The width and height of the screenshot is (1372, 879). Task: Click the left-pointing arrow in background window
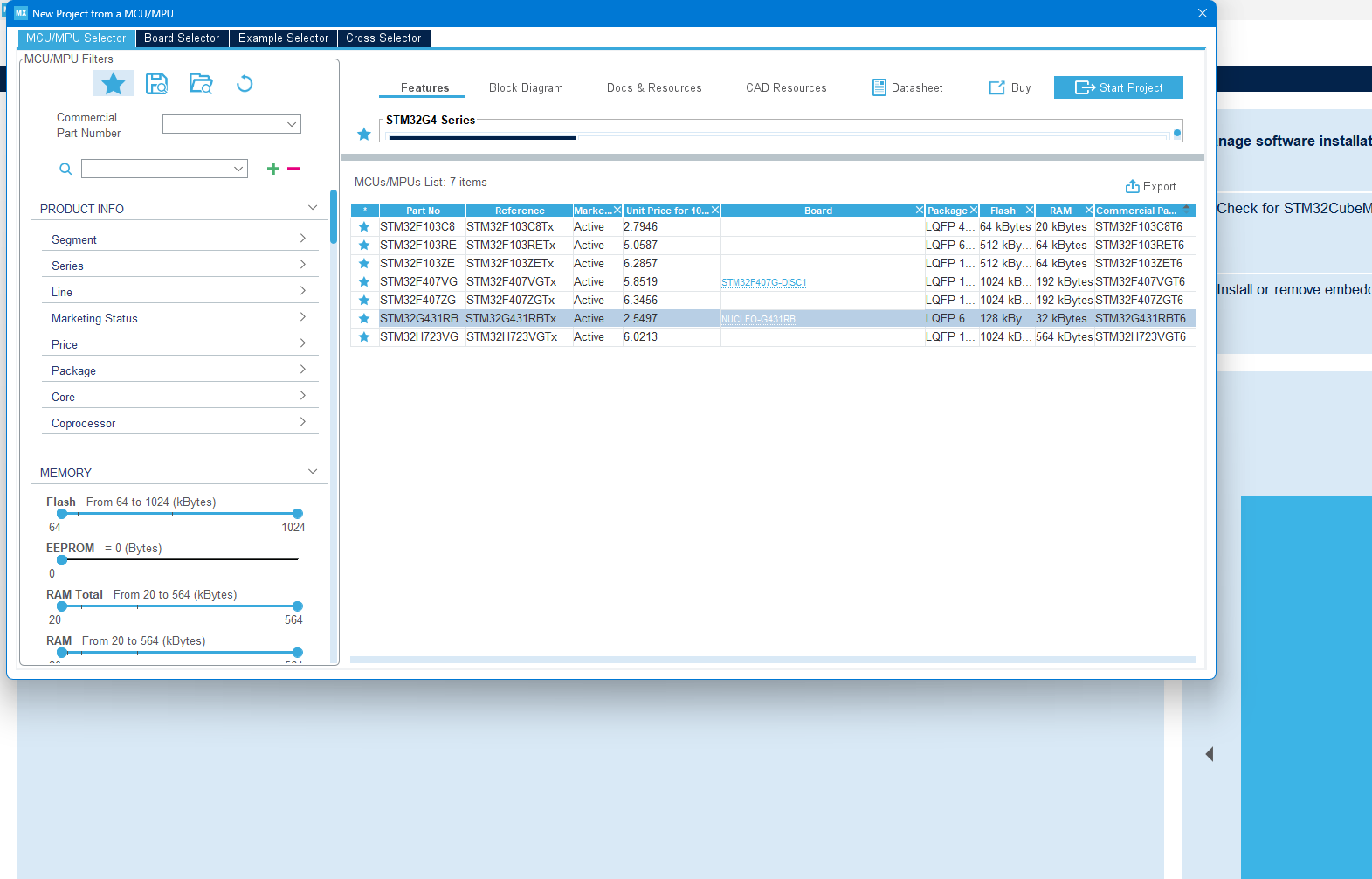(1210, 754)
